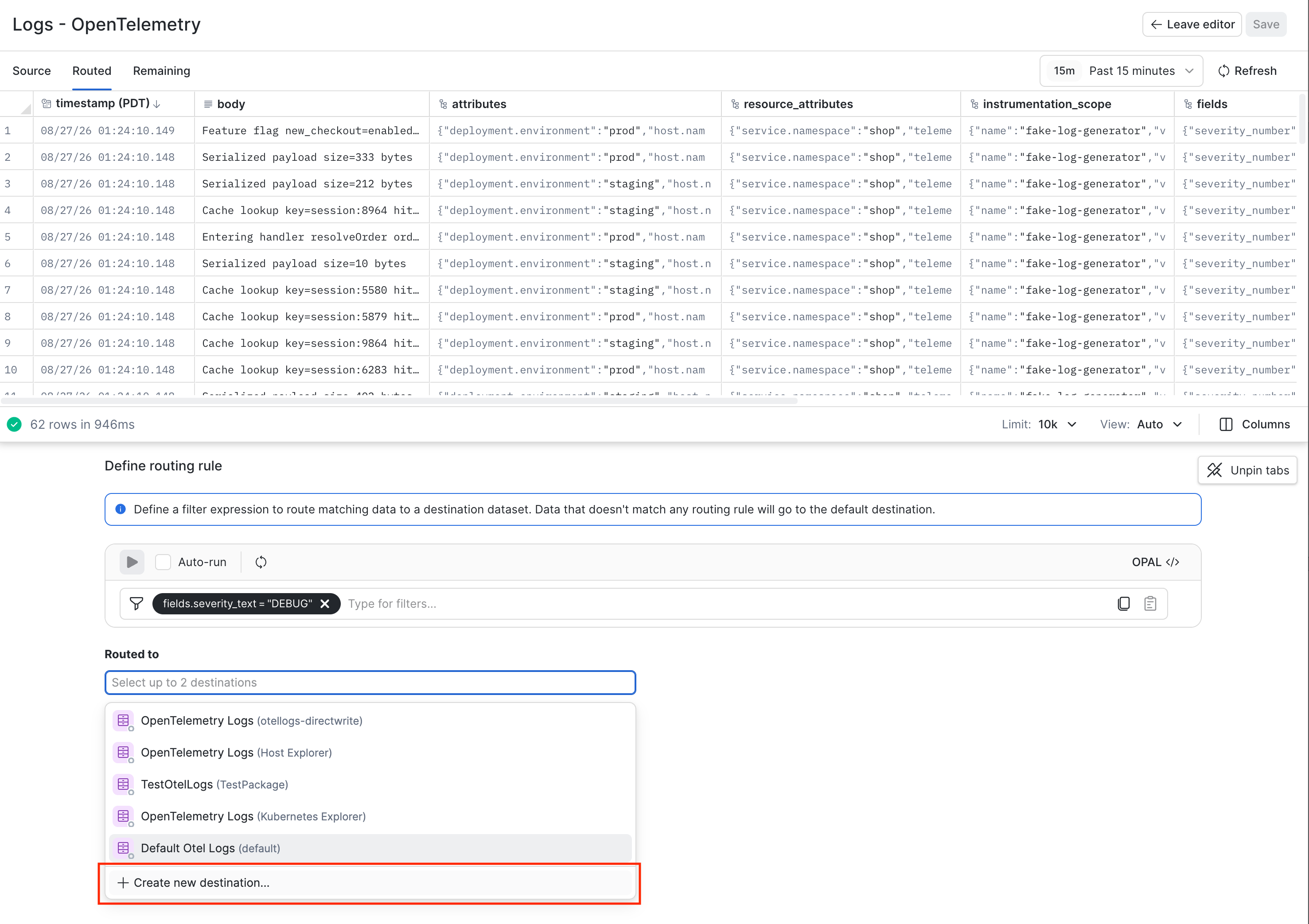Screen dimensions: 1309x924
Task: Pick Default Otel Logs (default) destination
Action: pos(370,848)
